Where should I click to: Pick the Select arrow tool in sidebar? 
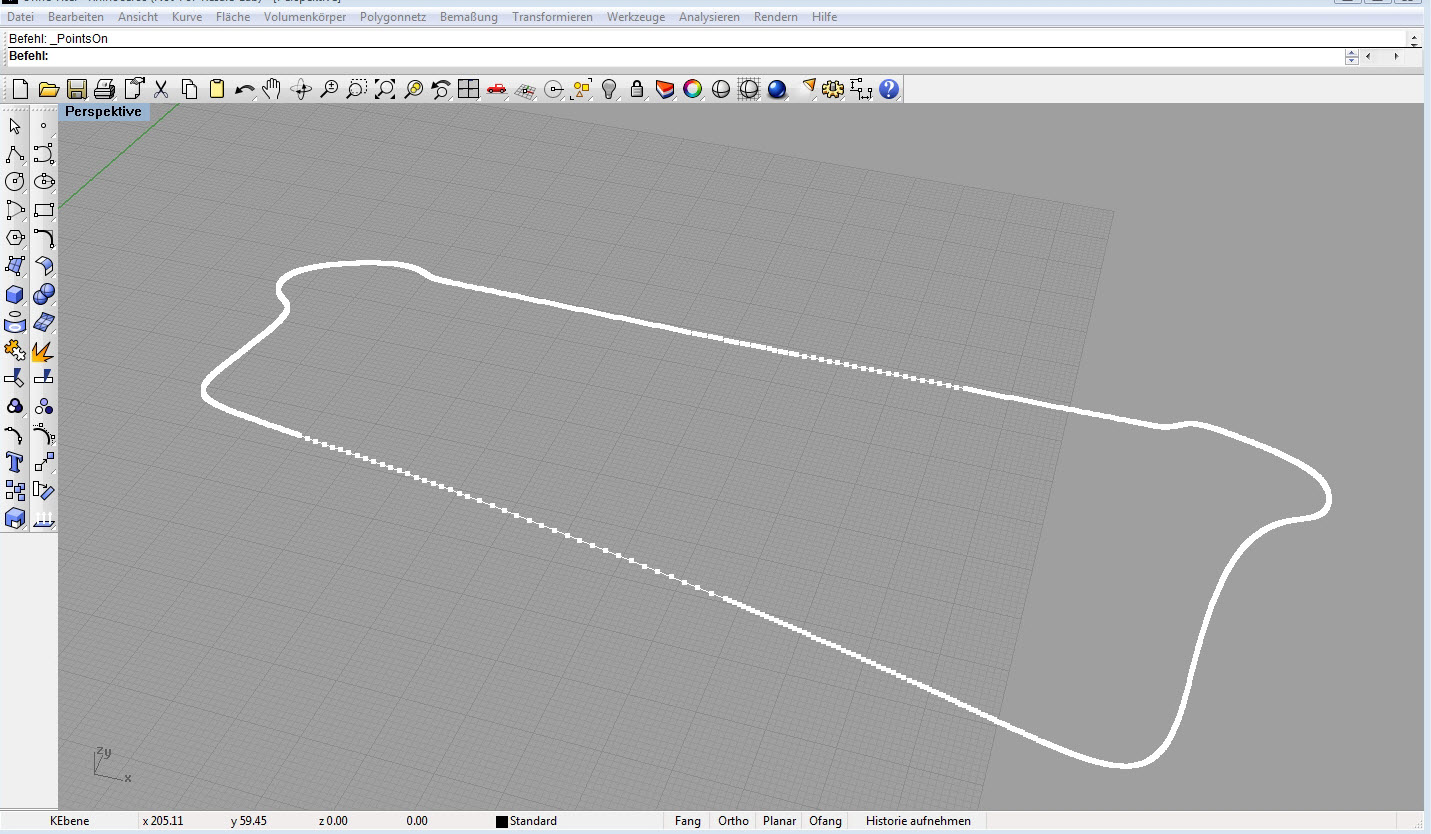click(15, 126)
